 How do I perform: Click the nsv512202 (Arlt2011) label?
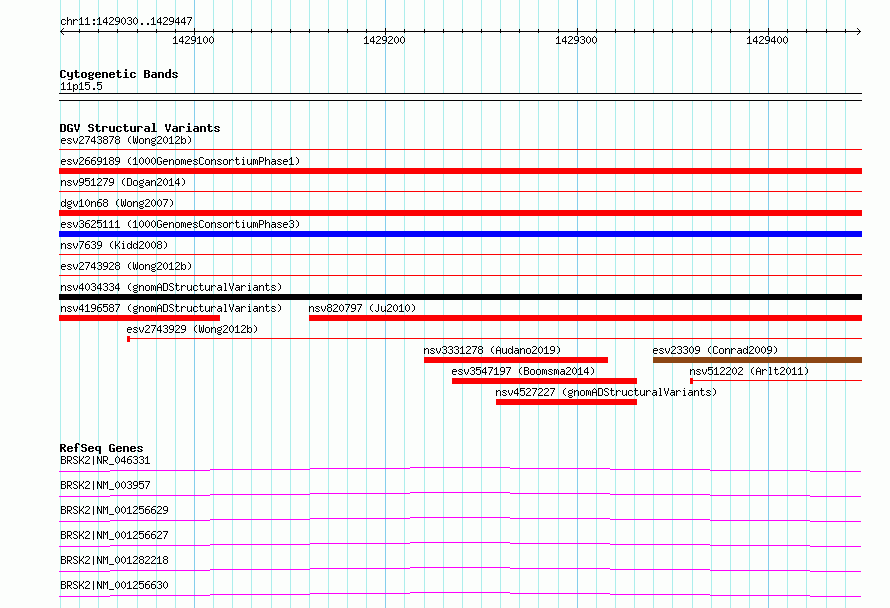tap(749, 371)
